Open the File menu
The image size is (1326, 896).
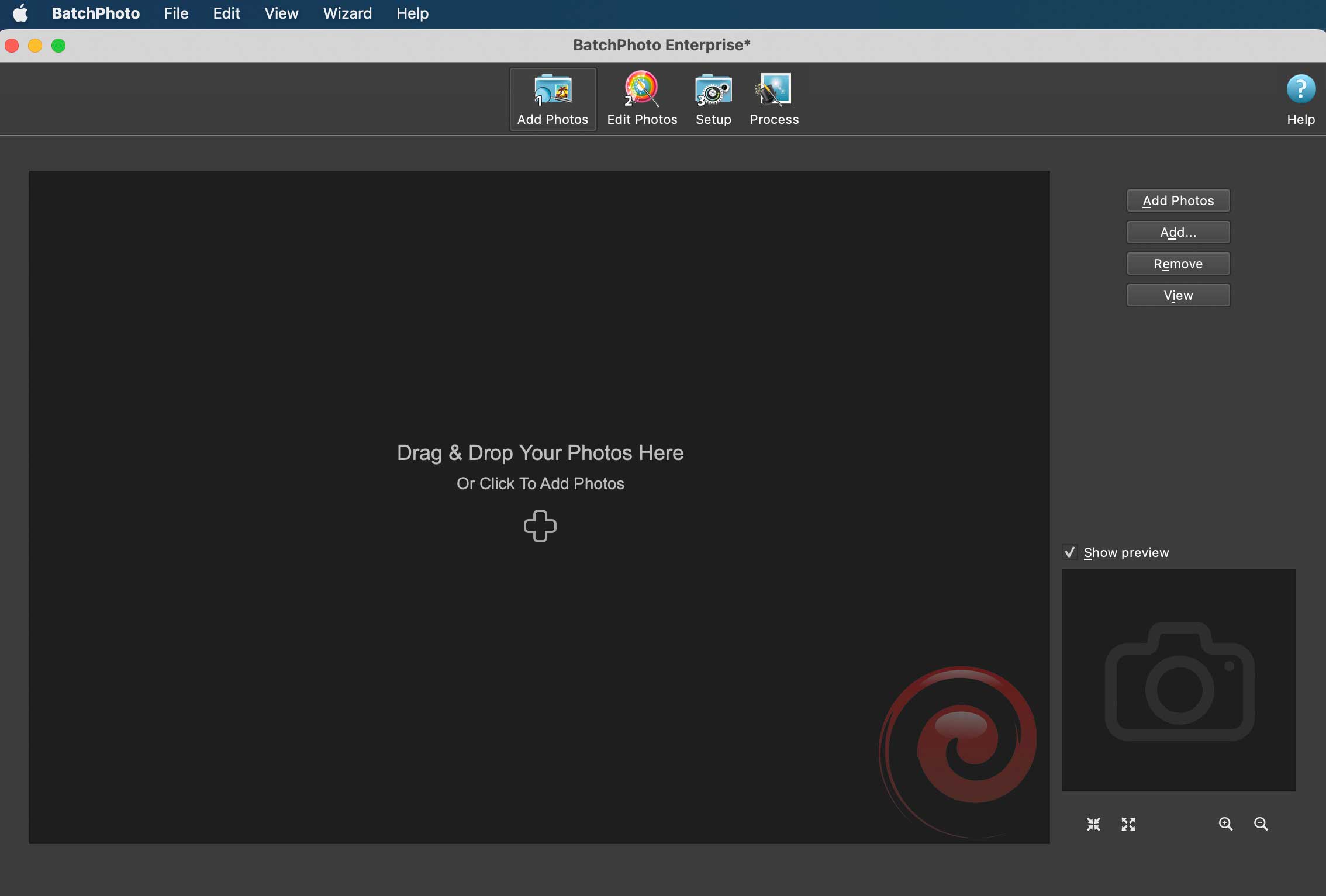[176, 13]
